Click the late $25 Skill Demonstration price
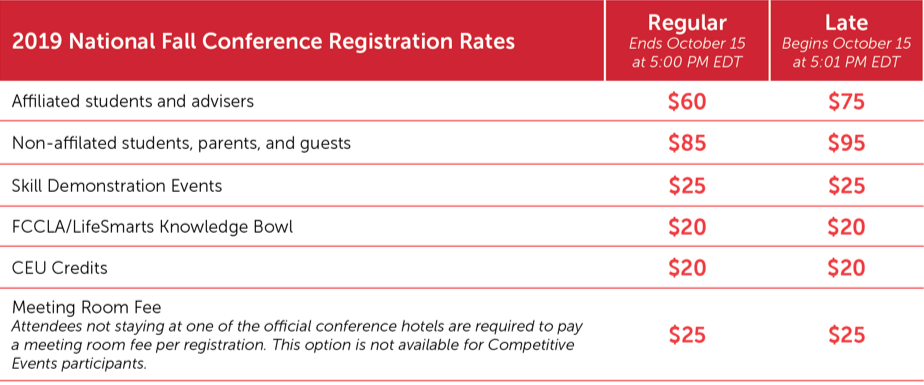 (847, 186)
